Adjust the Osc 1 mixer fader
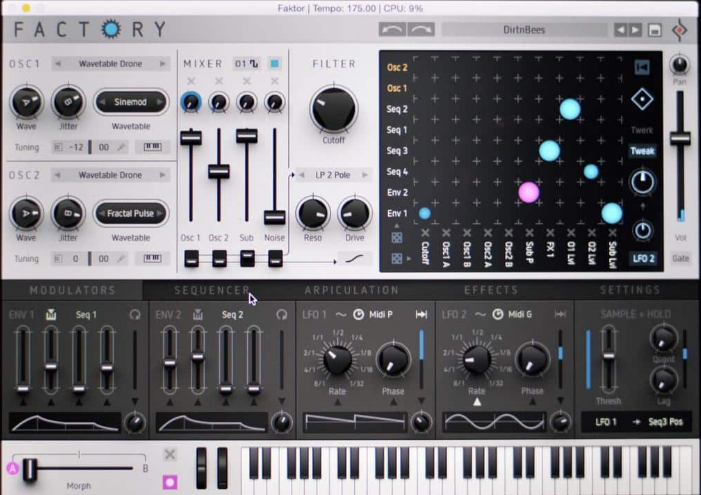The width and height of the screenshot is (701, 495). point(191,137)
